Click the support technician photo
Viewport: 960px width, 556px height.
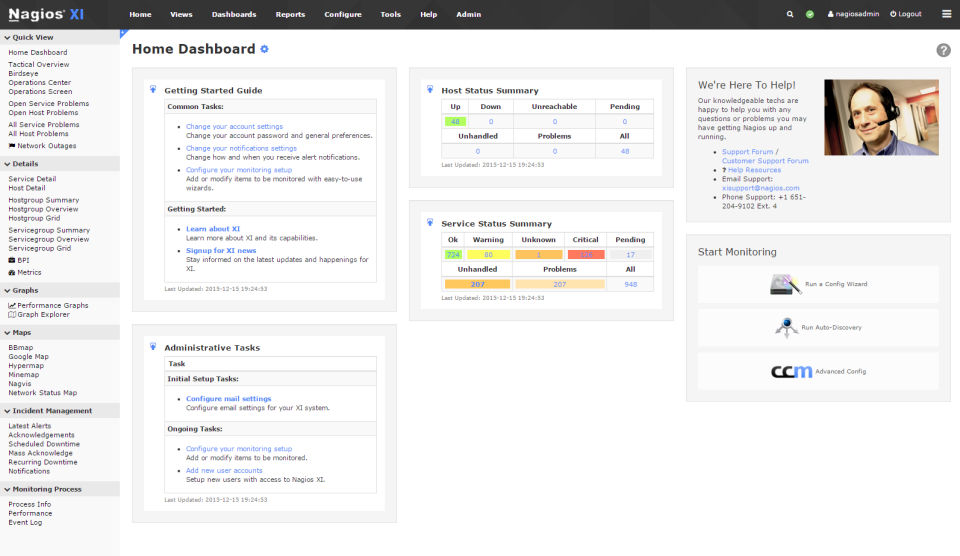pyautogui.click(x=881, y=117)
